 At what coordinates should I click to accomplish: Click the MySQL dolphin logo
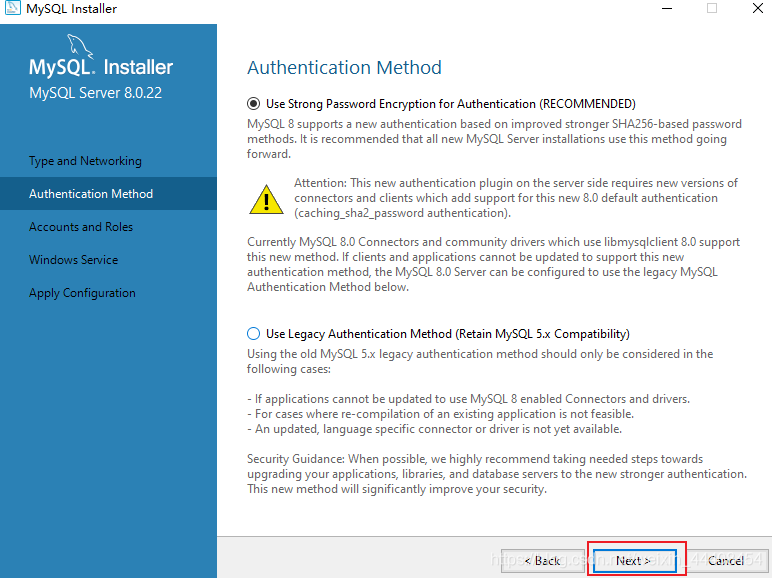(x=80, y=46)
